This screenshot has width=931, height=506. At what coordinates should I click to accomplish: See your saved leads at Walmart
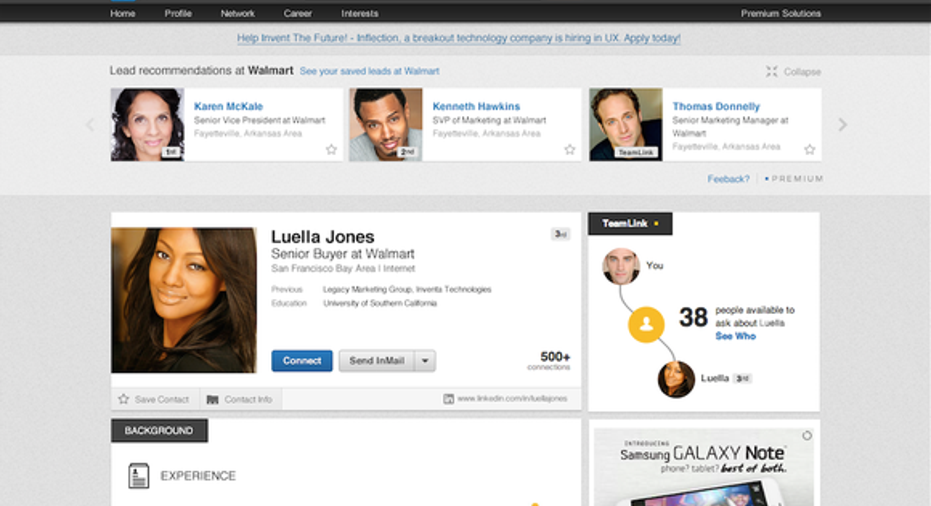coord(369,71)
